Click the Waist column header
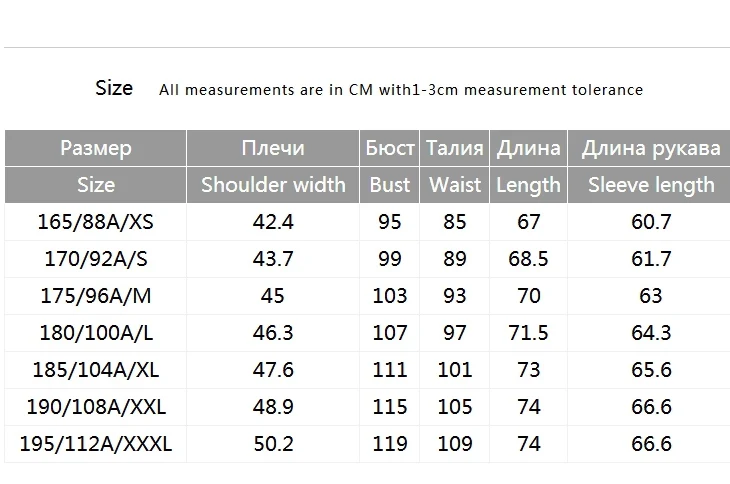The image size is (730, 484). click(455, 185)
